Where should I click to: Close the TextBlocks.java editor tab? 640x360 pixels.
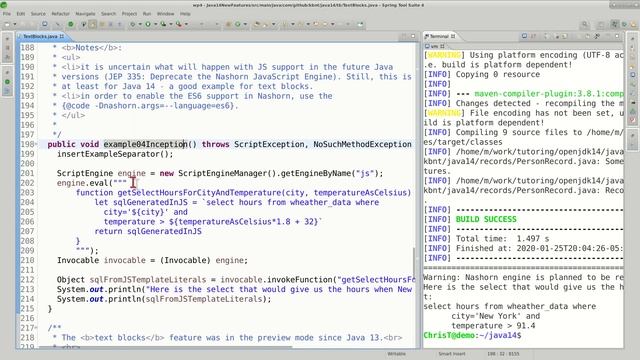click(62, 36)
